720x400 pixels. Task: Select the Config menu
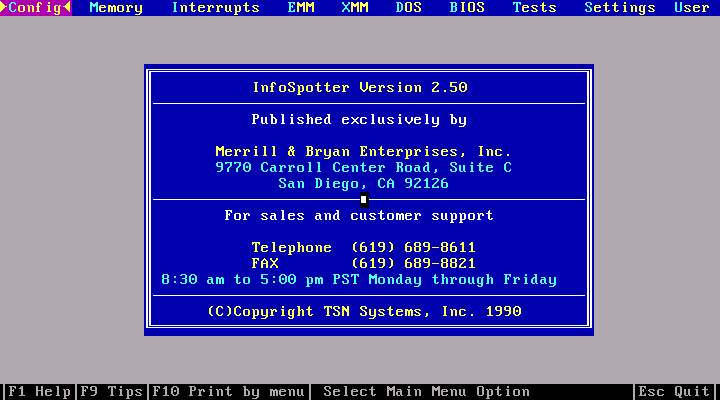pyautogui.click(x=35, y=8)
